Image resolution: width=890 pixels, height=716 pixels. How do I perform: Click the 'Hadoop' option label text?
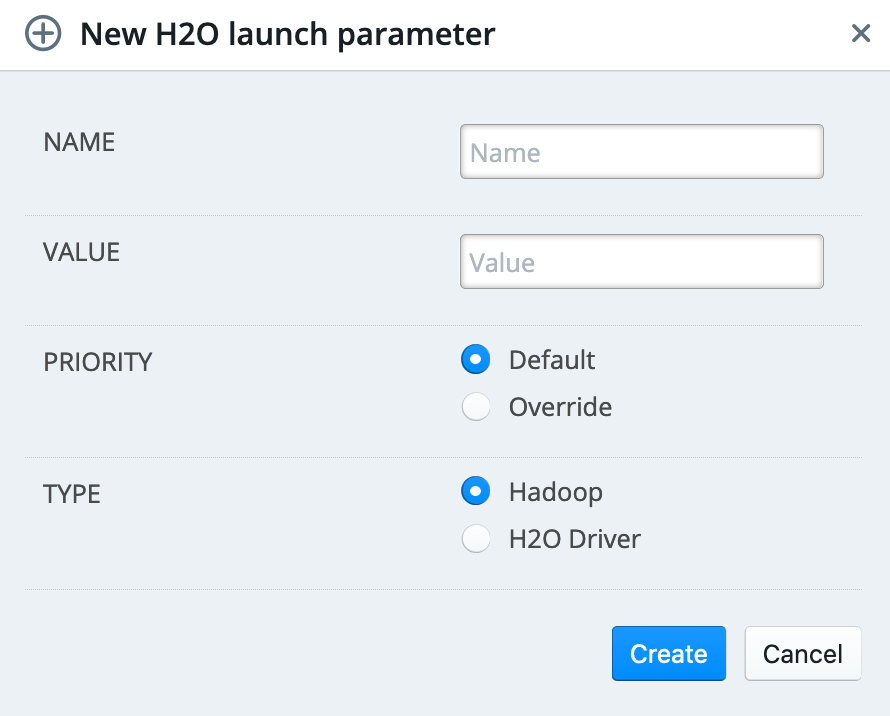(x=556, y=492)
